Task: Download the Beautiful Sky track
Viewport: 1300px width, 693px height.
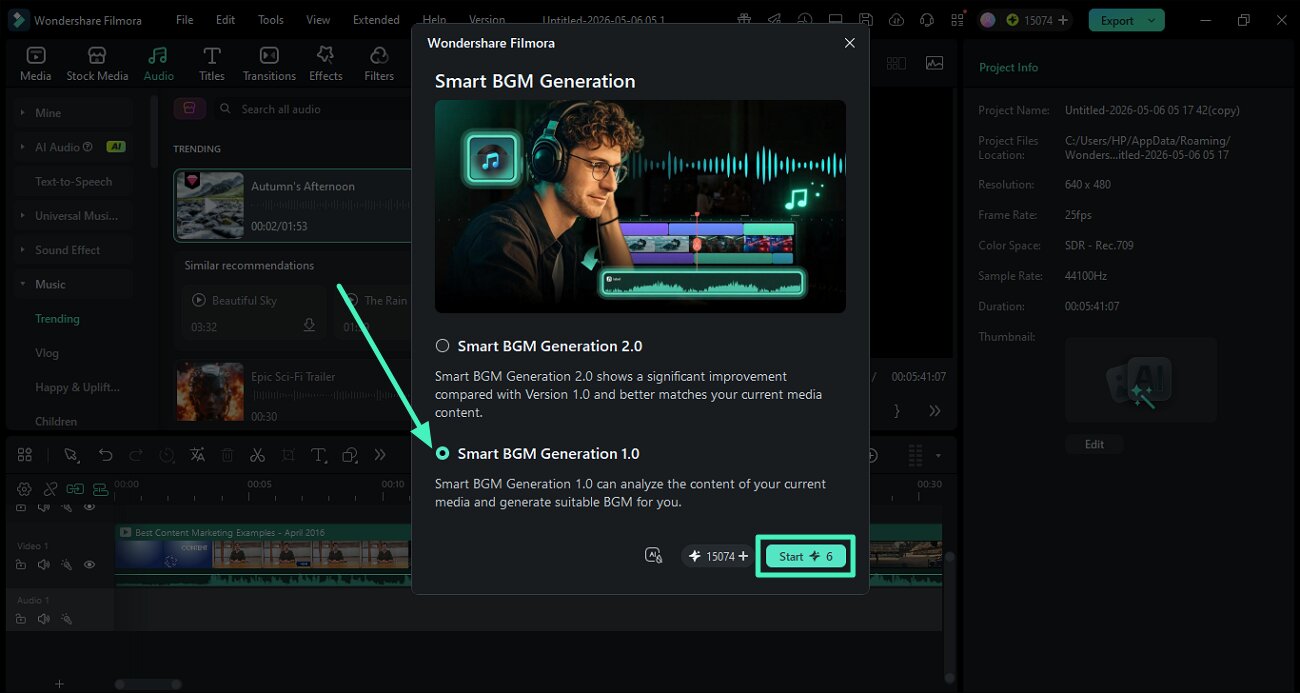Action: coord(309,326)
